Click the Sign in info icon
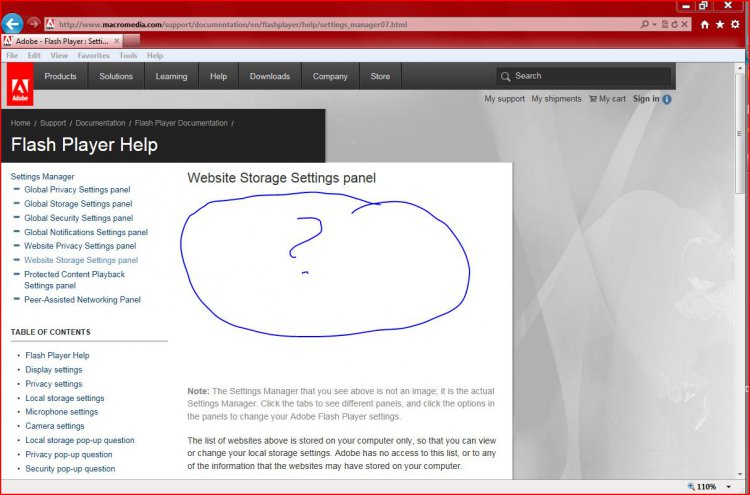This screenshot has width=750, height=495. 667,99
